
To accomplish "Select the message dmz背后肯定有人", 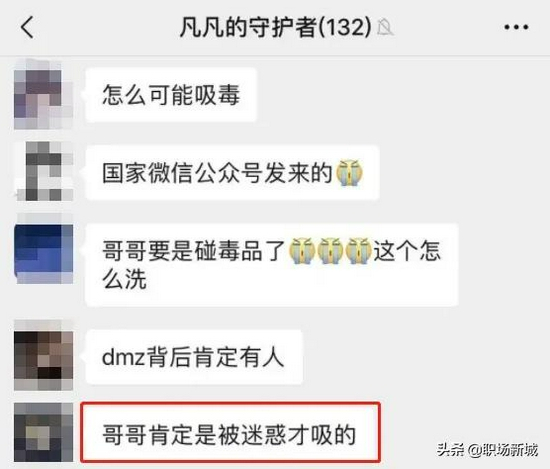I will click(x=194, y=357).
